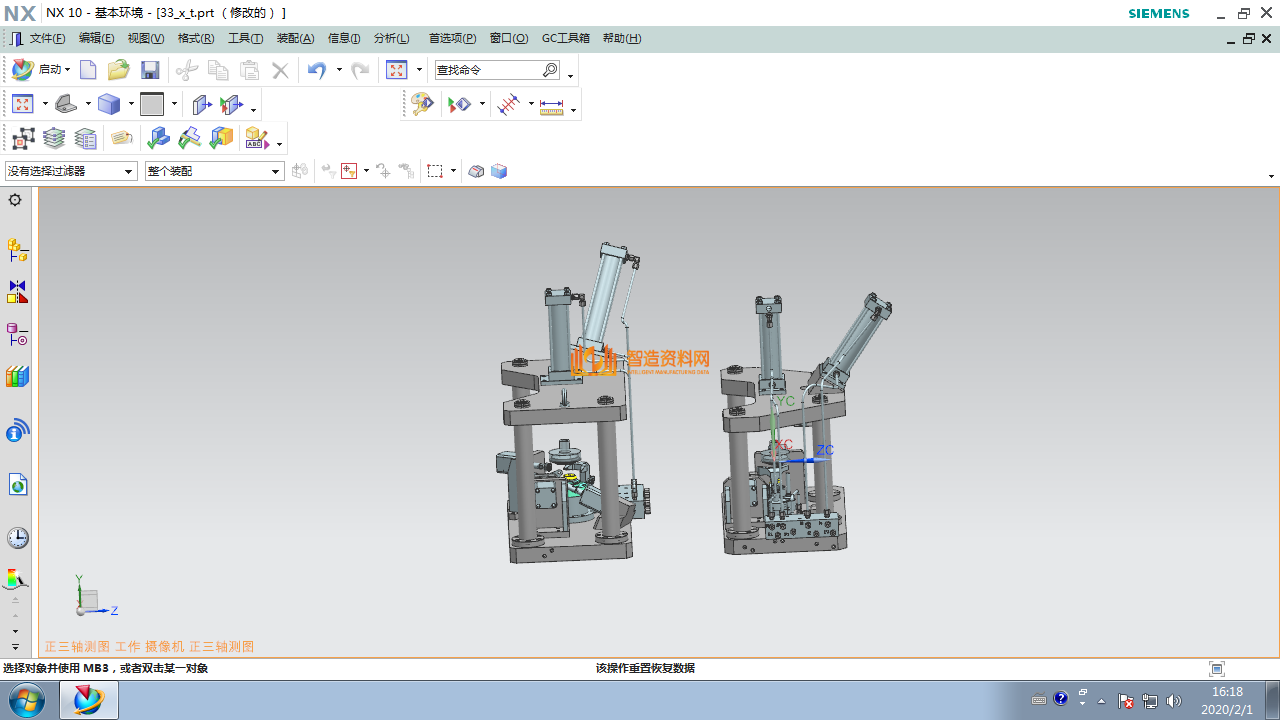Click the Open folder icon
Screen dimensions: 1280x720
click(119, 70)
